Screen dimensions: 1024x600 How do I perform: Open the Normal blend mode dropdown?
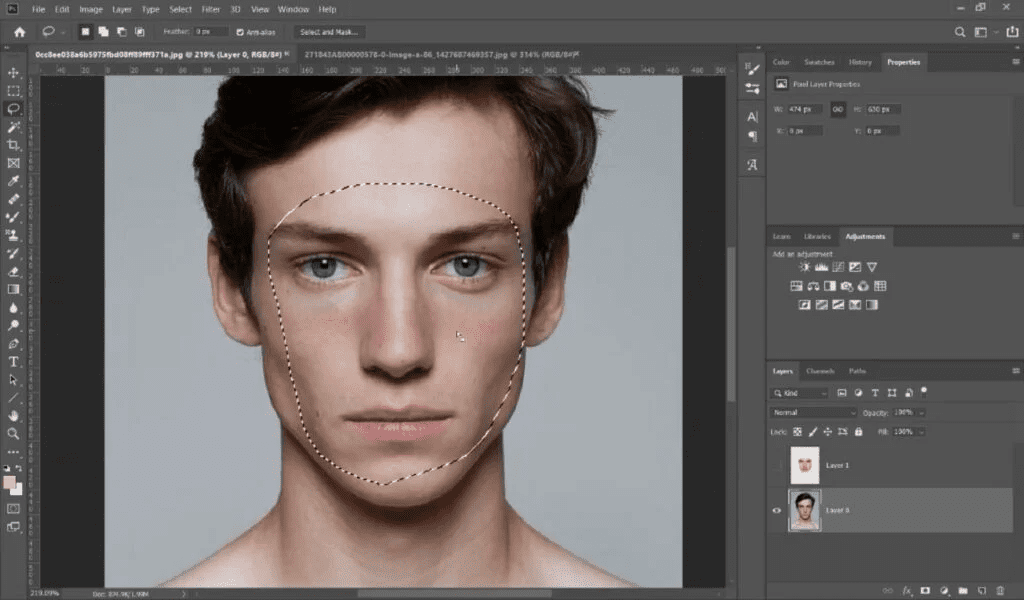814,412
